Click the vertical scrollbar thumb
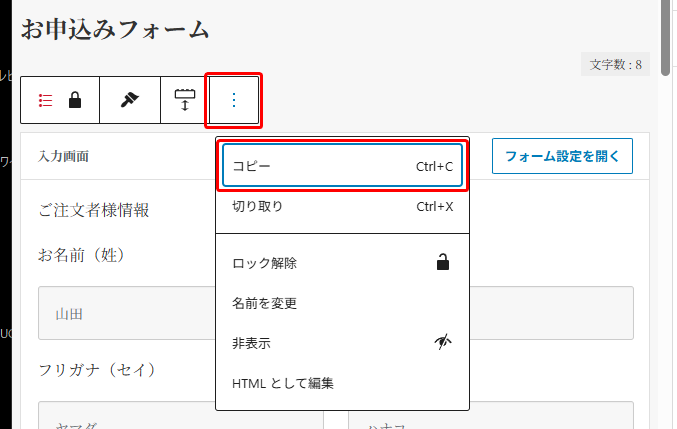This screenshot has height=429, width=677. tap(665, 38)
